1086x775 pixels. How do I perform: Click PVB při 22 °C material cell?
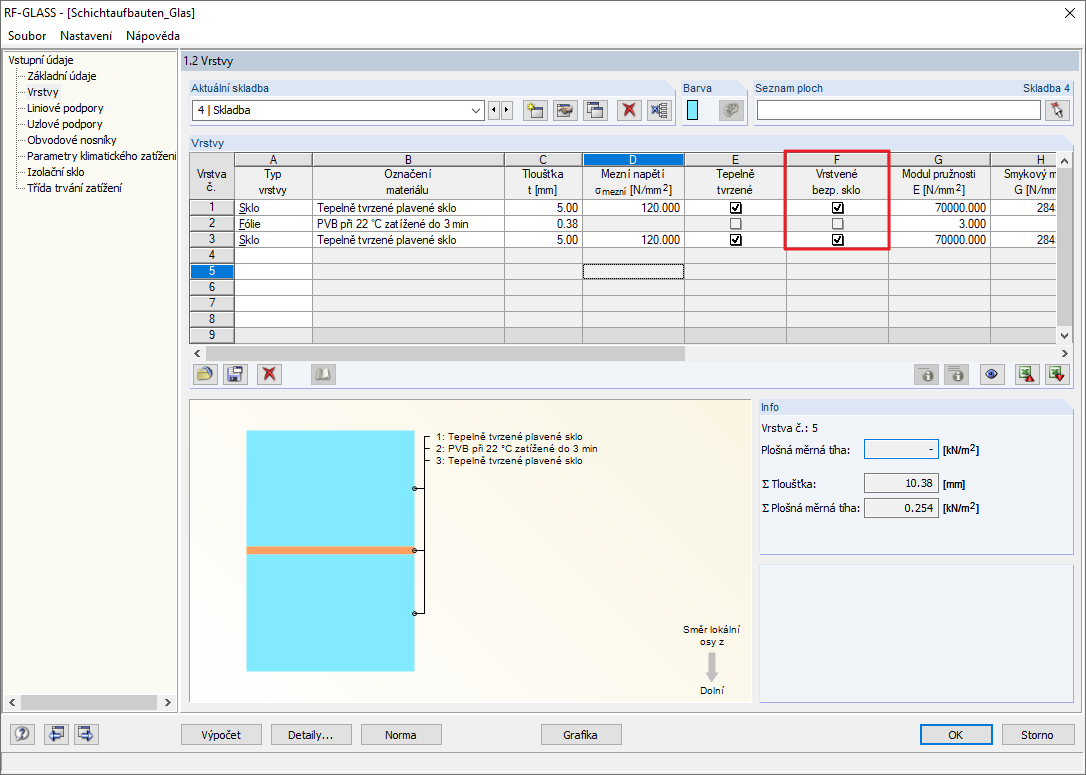pyautogui.click(x=409, y=224)
